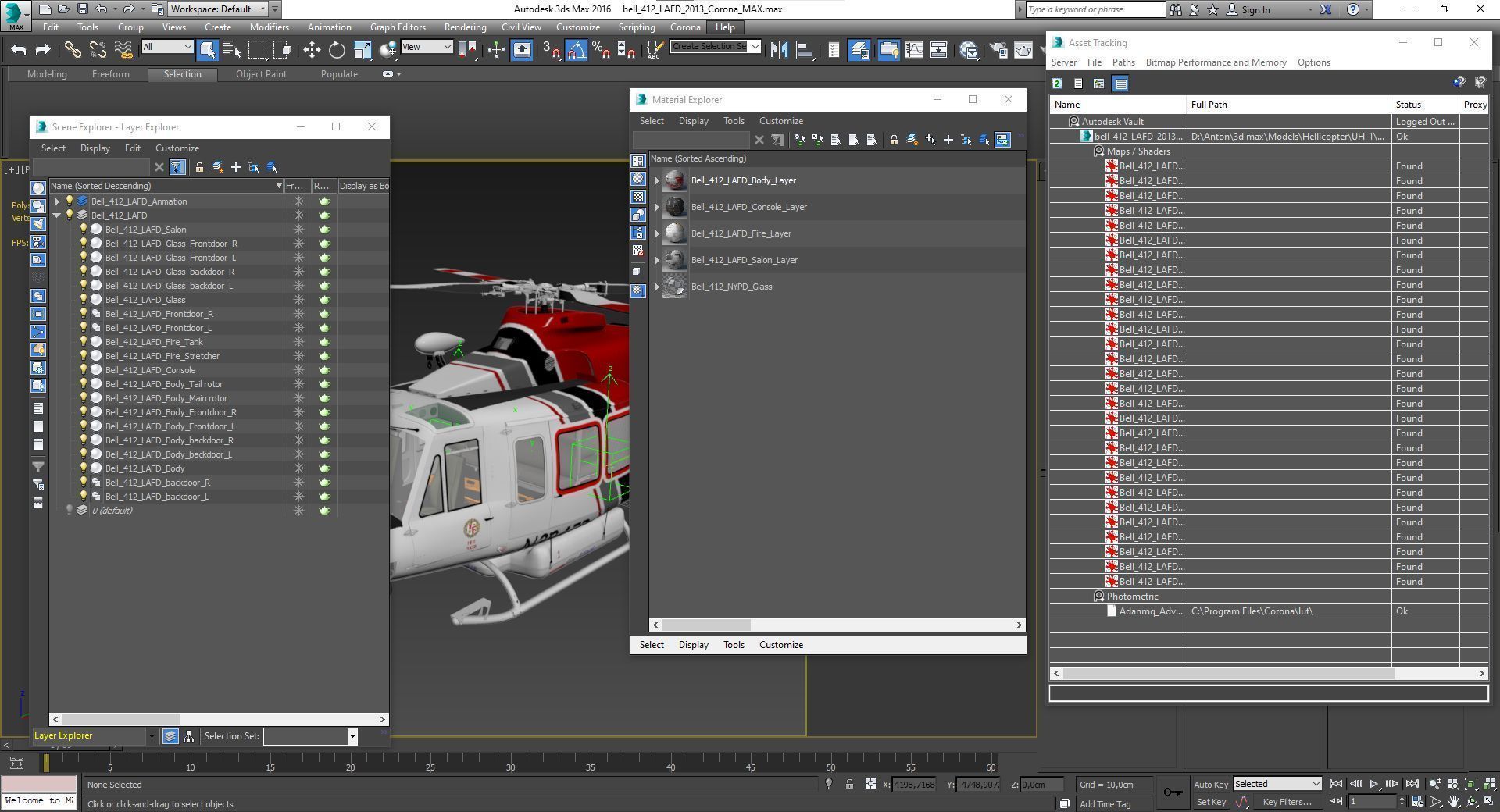Open Paths menu in Asset Tracking

click(1123, 62)
